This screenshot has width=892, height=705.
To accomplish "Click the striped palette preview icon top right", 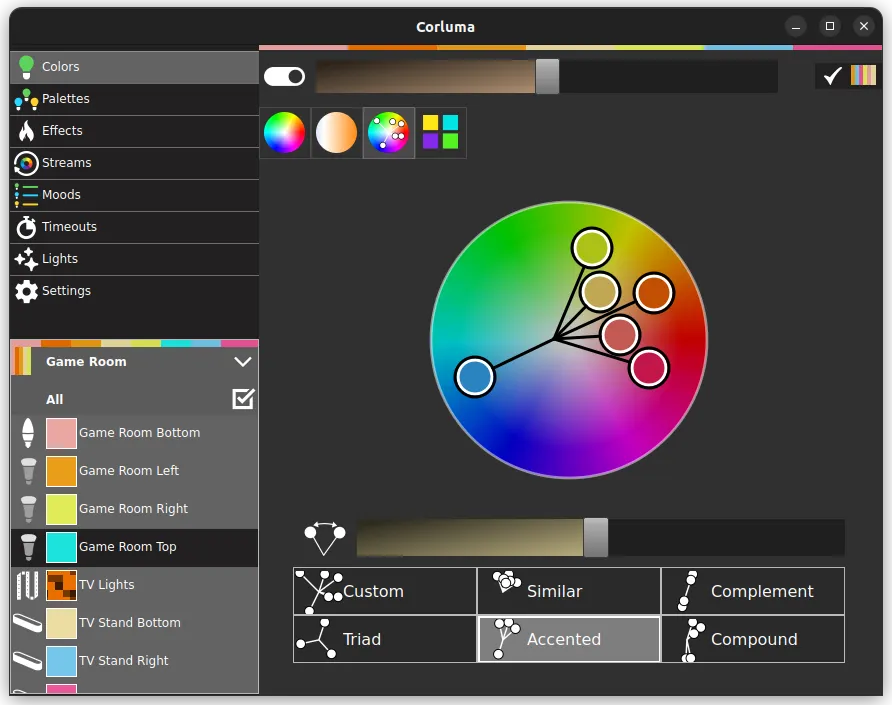I will 863,75.
